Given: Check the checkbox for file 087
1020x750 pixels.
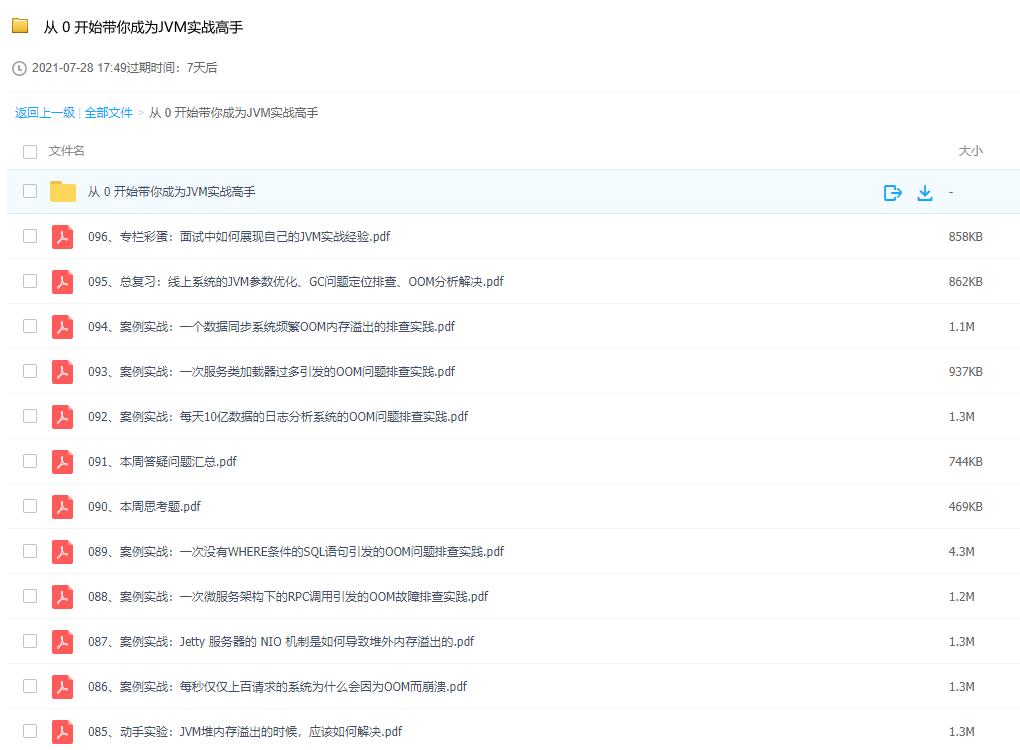Looking at the screenshot, I should (x=29, y=641).
